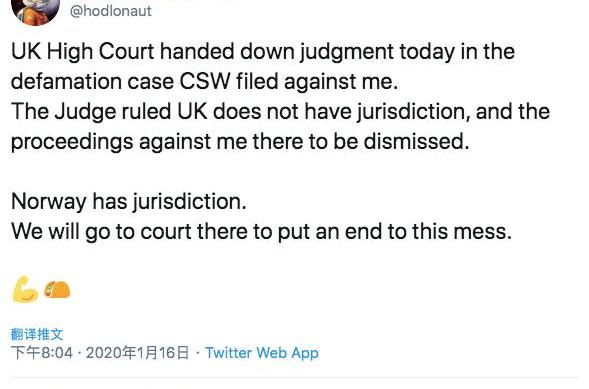
Task: Click the phrase "proceedings against me"
Action: (x=129, y=142)
